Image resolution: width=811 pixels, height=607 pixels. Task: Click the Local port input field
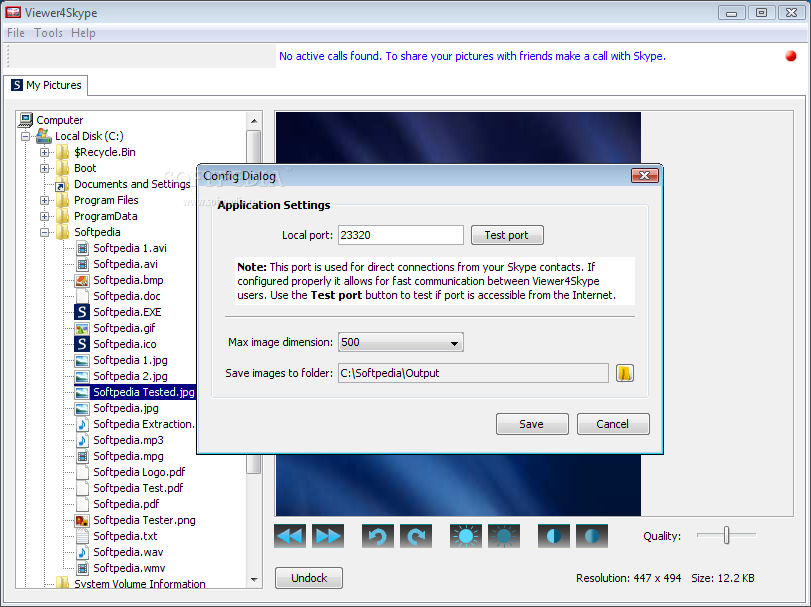tap(401, 235)
